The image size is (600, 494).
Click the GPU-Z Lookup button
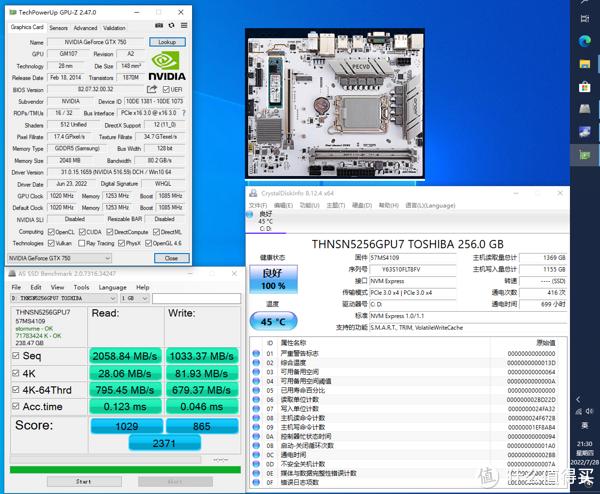coord(167,42)
